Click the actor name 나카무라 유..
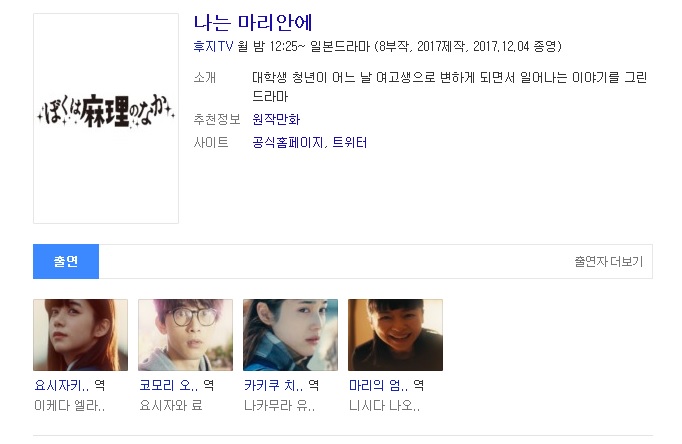This screenshot has width=682, height=444. coord(280,405)
